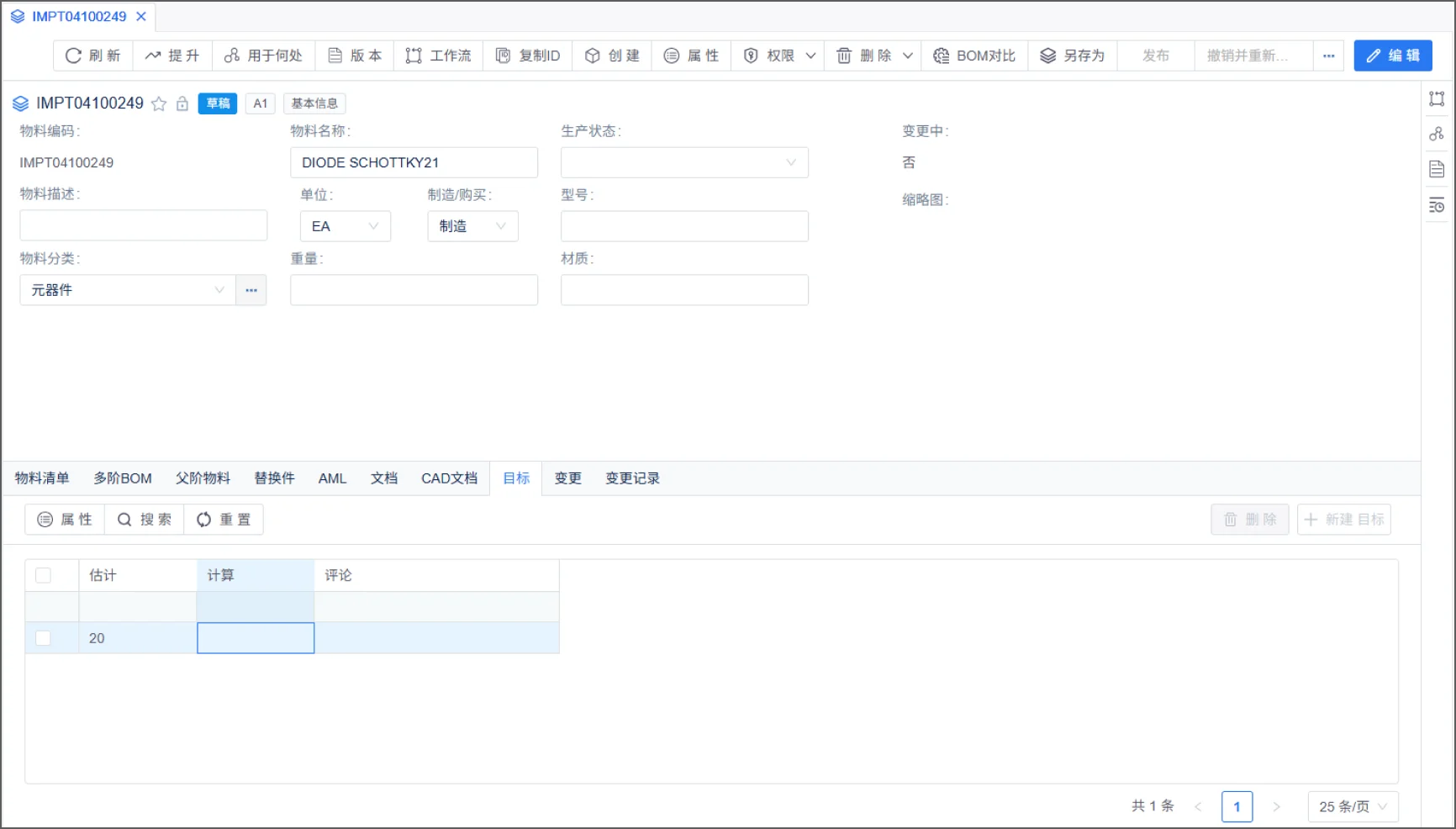Click 另存为 save as
Viewport: 1456px width, 829px height.
pos(1072,55)
